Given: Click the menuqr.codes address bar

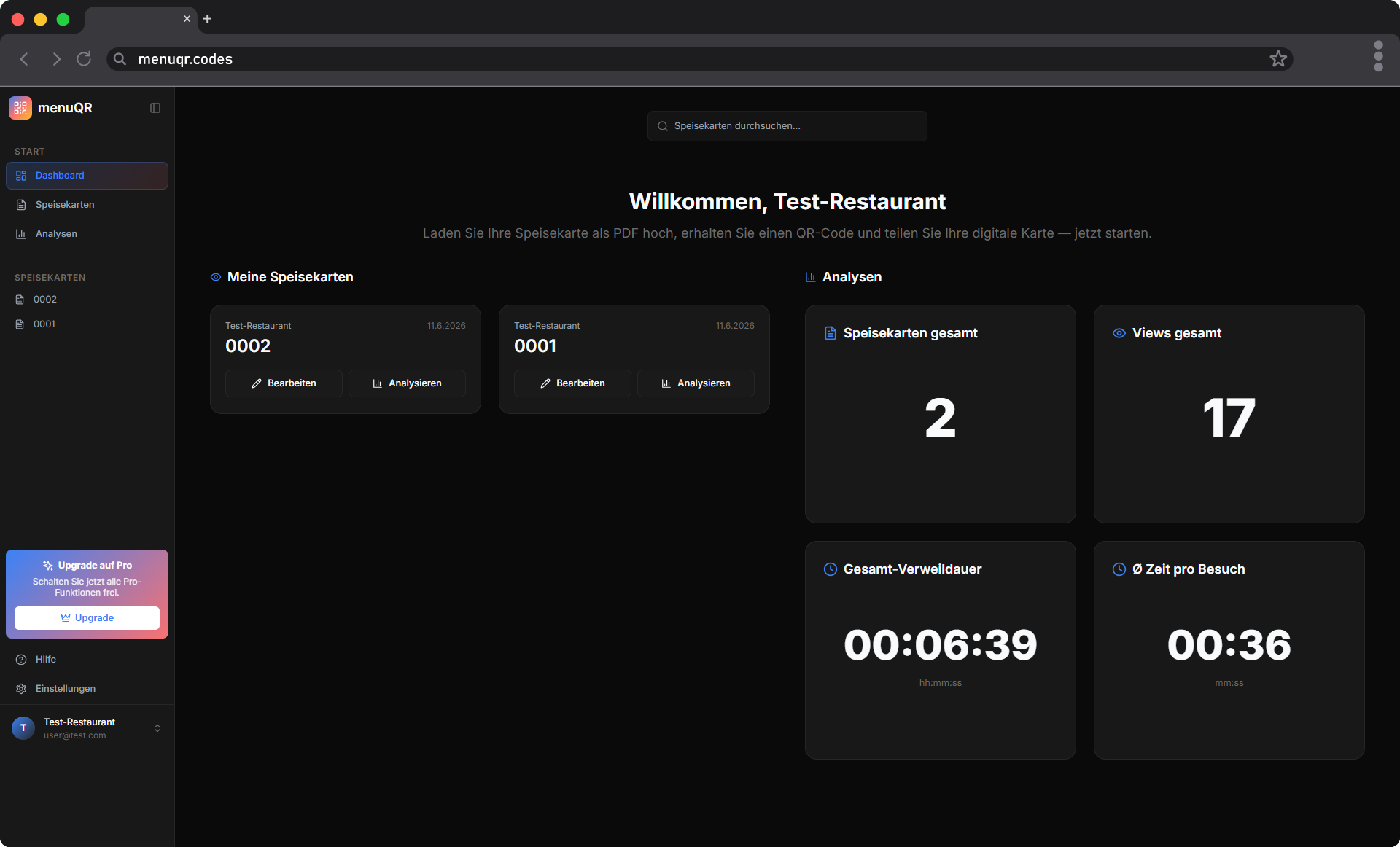Looking at the screenshot, I should click(700, 59).
